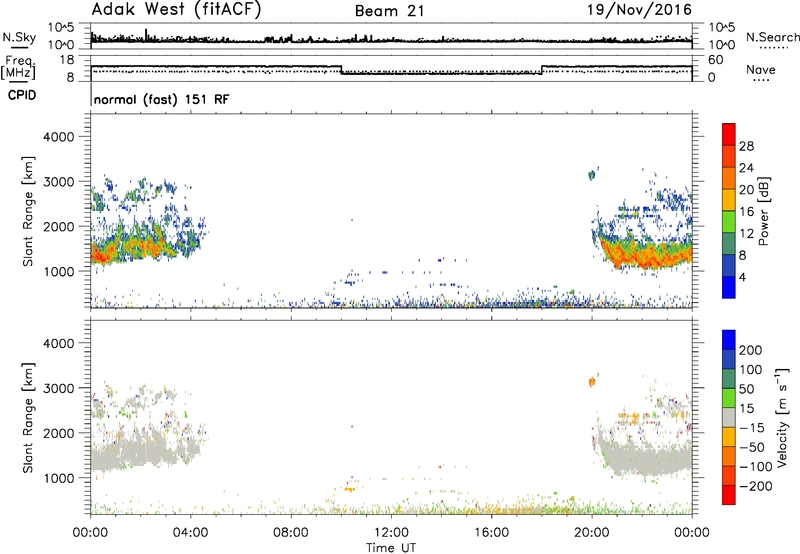Click the "Time UT" axis label
Screen dimensions: 800x554
[x=391, y=547]
